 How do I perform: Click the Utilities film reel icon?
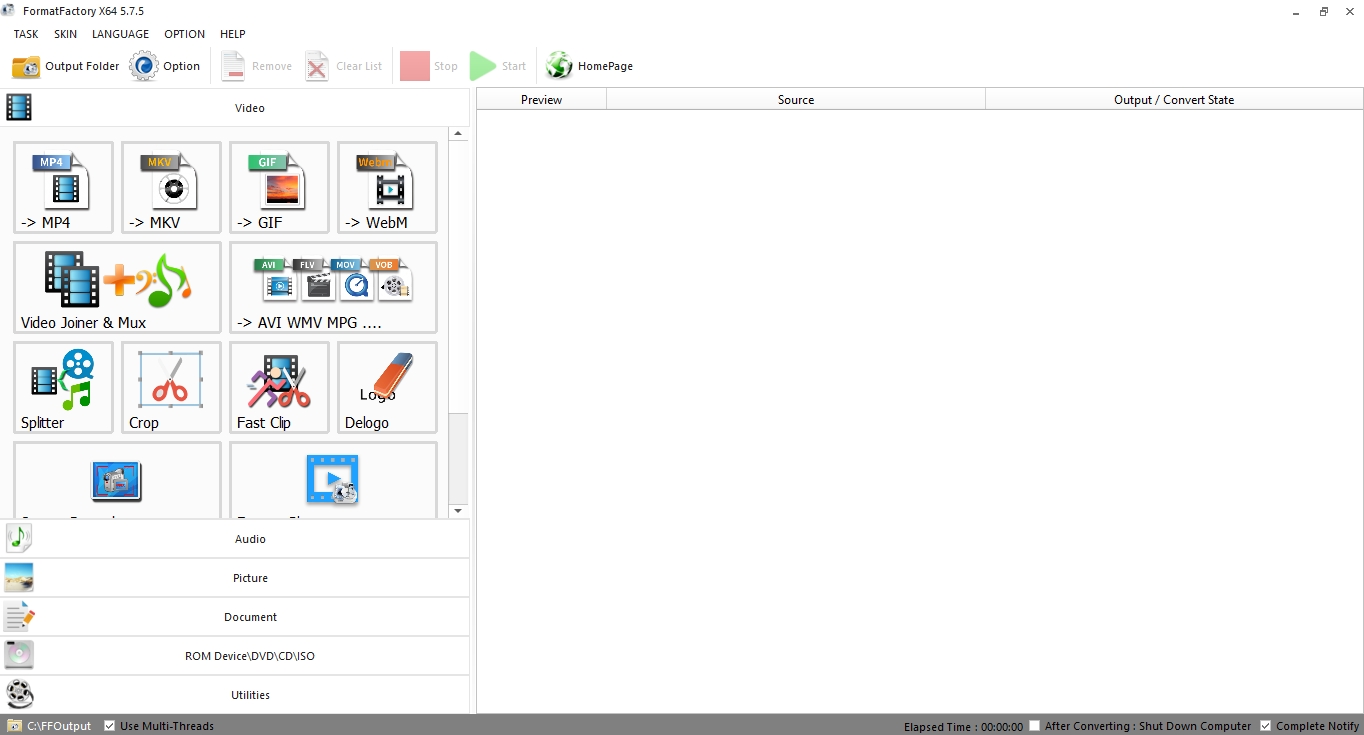tap(19, 694)
